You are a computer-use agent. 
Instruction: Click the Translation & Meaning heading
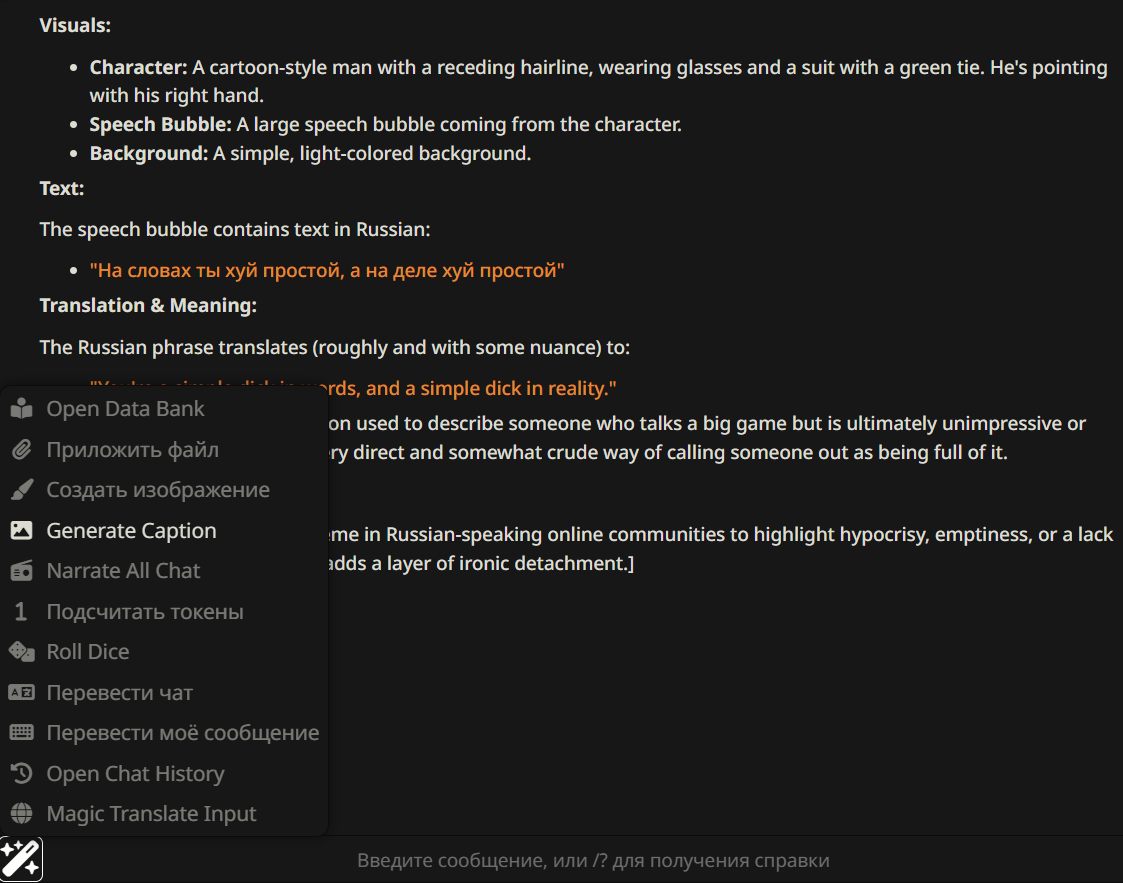click(148, 305)
